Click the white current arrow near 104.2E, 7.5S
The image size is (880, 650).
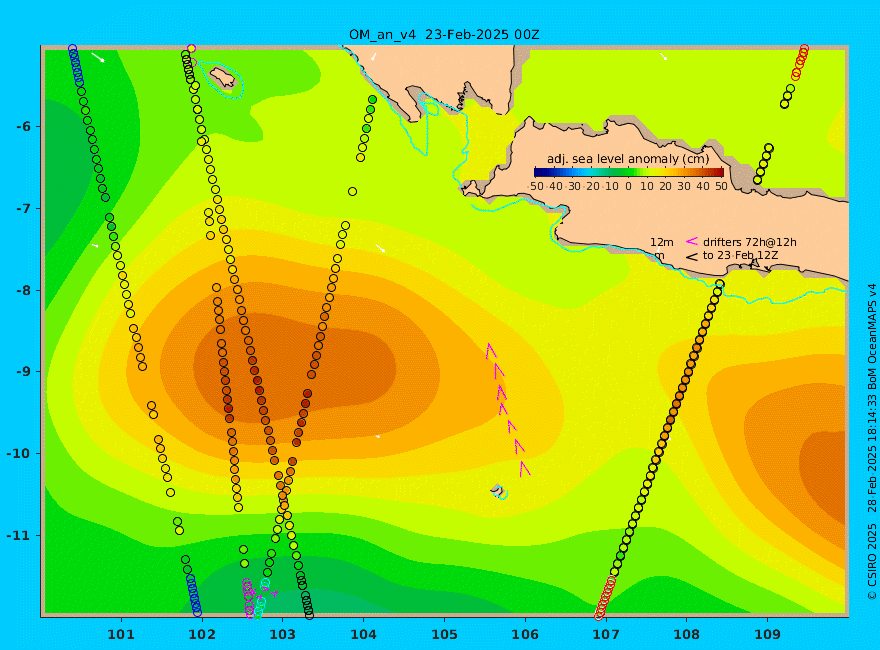pos(381,248)
